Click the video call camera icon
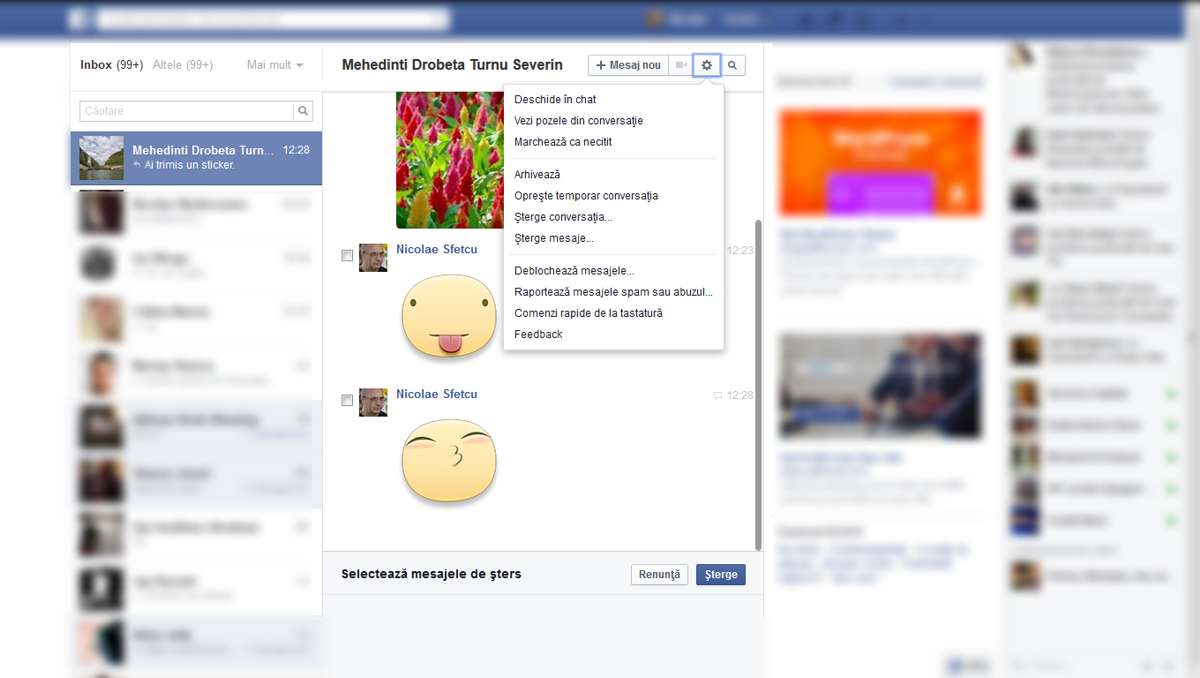Viewport: 1200px width, 678px height. (681, 65)
